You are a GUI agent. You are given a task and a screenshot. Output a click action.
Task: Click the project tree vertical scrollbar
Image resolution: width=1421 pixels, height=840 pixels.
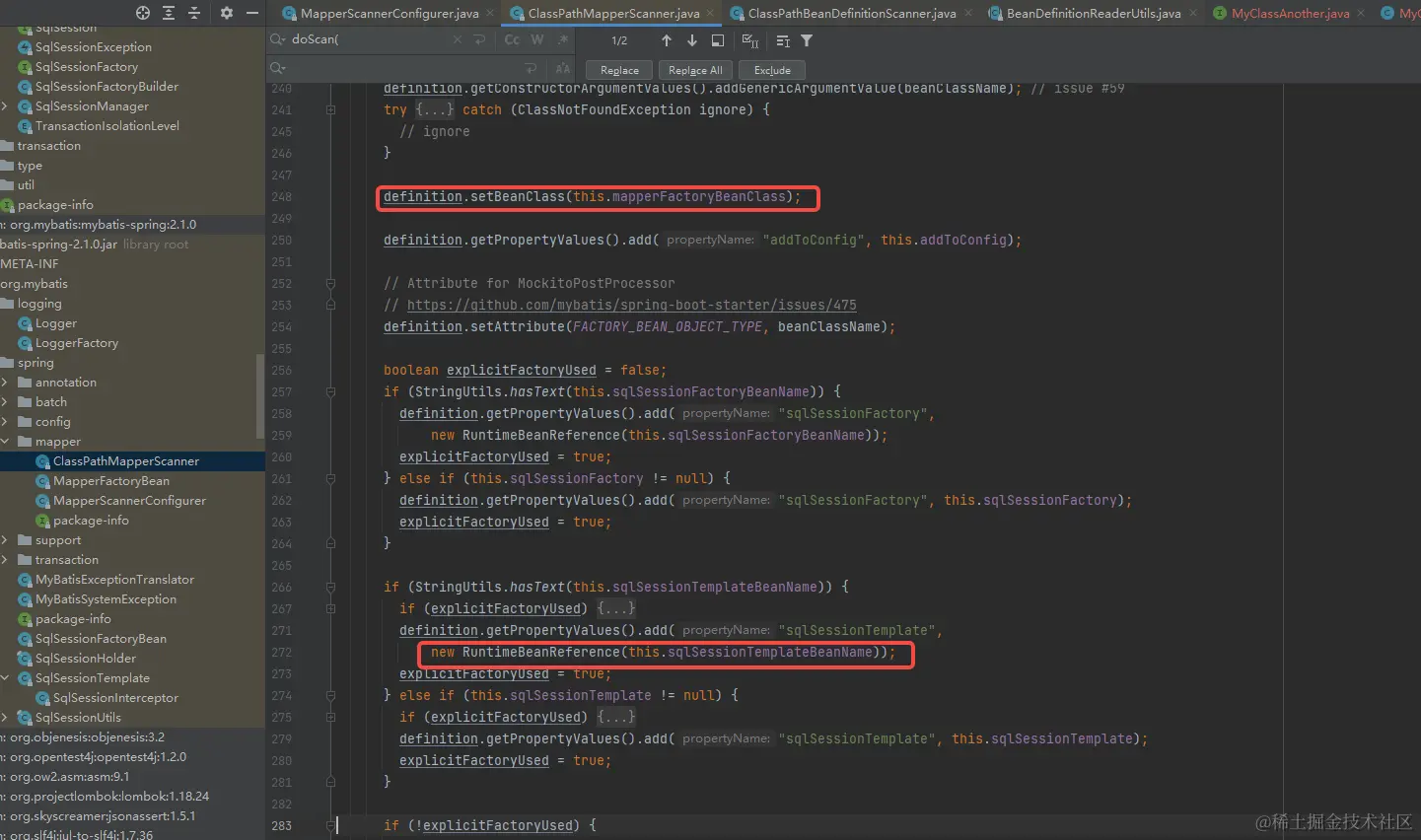[x=260, y=394]
